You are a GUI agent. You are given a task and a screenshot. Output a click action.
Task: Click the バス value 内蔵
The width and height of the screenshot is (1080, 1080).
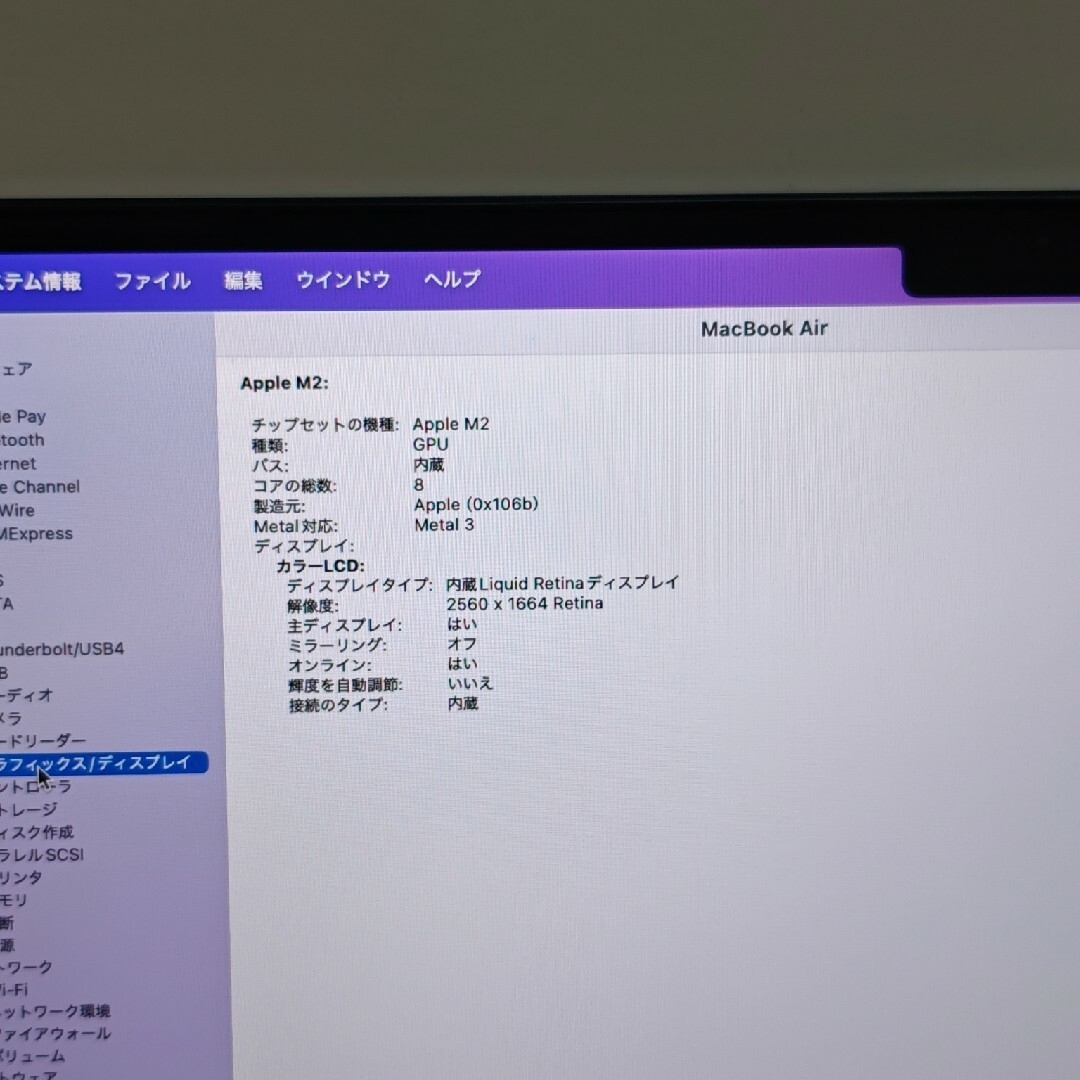[428, 465]
